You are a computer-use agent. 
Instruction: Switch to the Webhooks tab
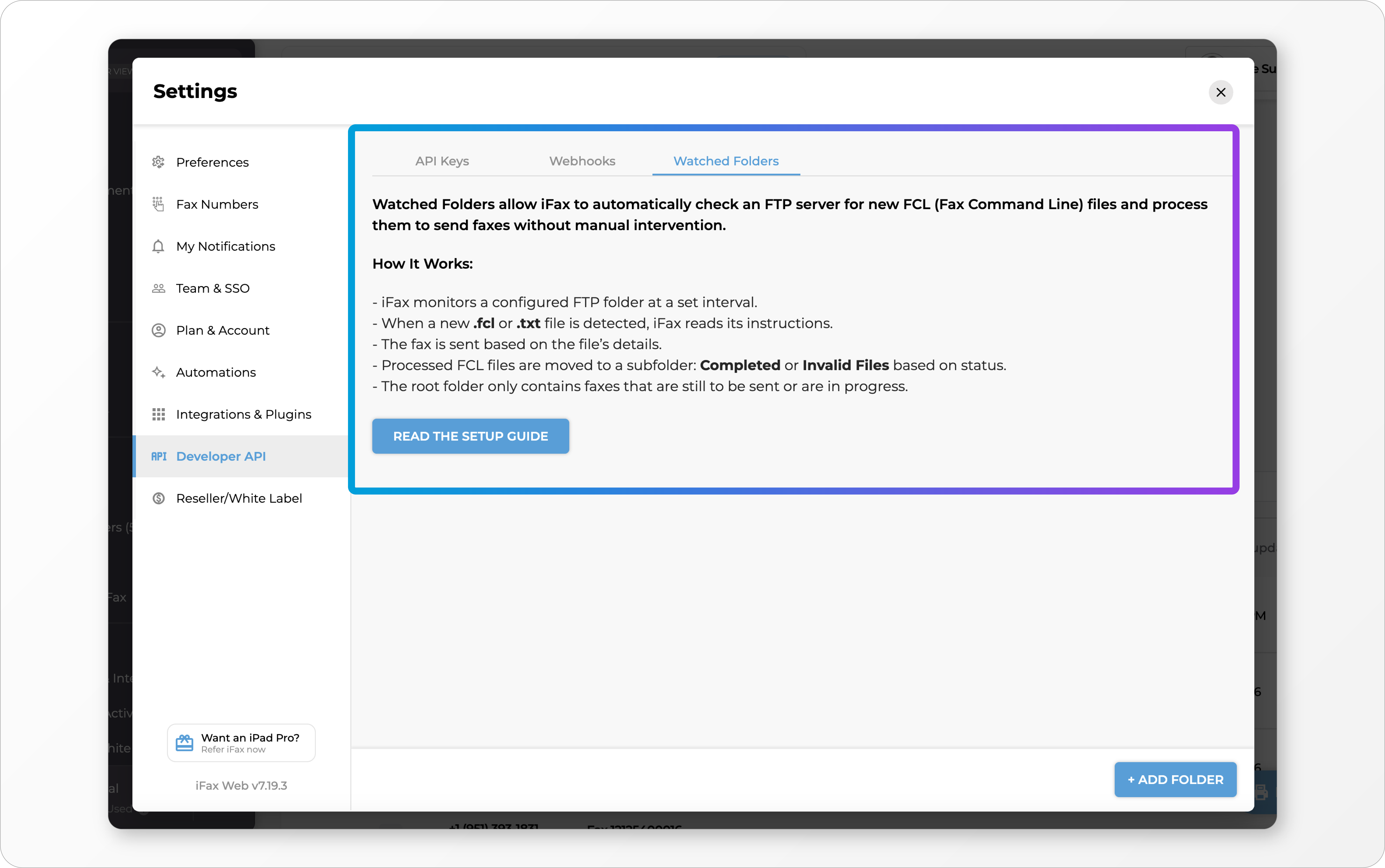tap(582, 161)
